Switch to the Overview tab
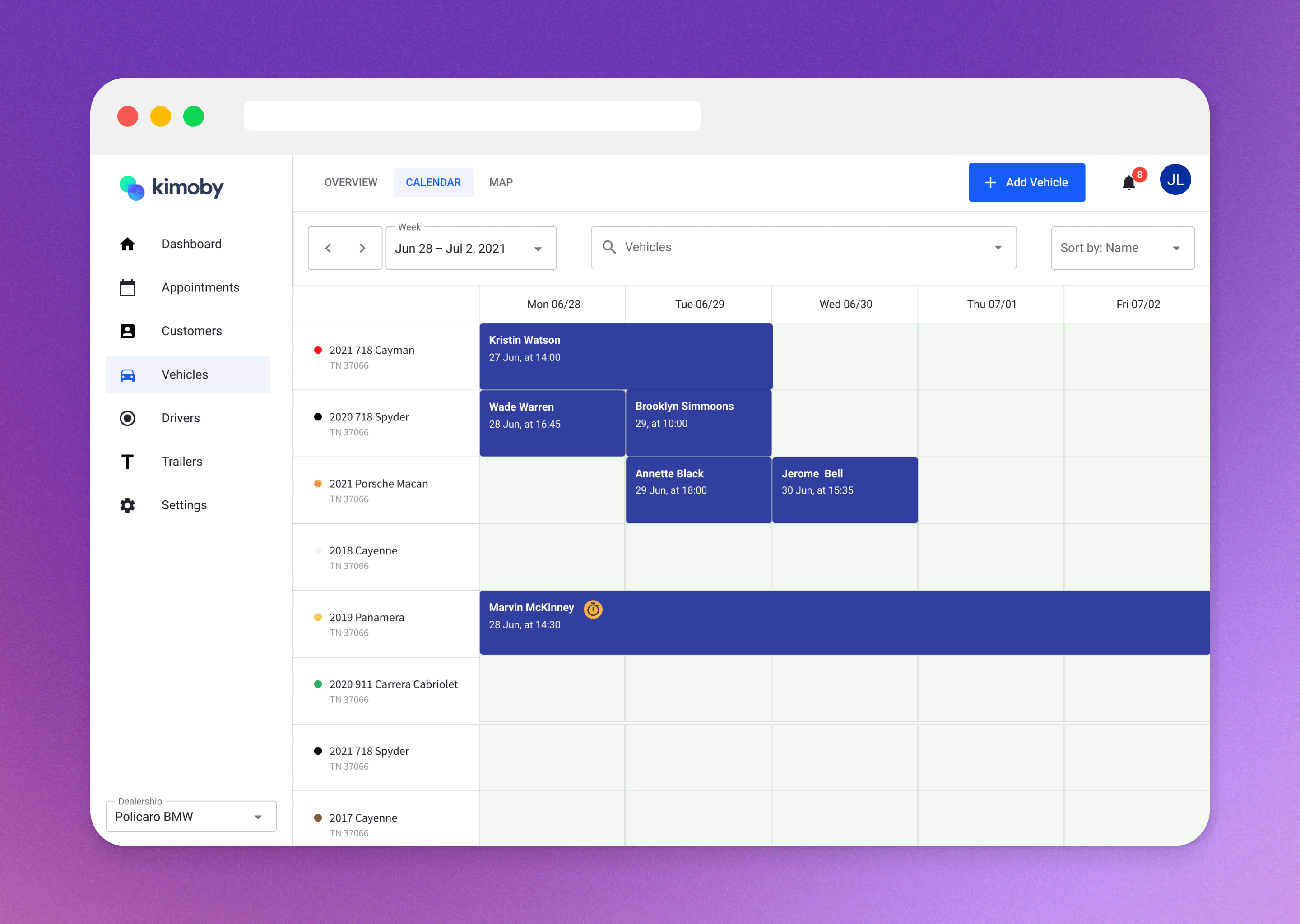This screenshot has height=924, width=1300. pos(351,182)
